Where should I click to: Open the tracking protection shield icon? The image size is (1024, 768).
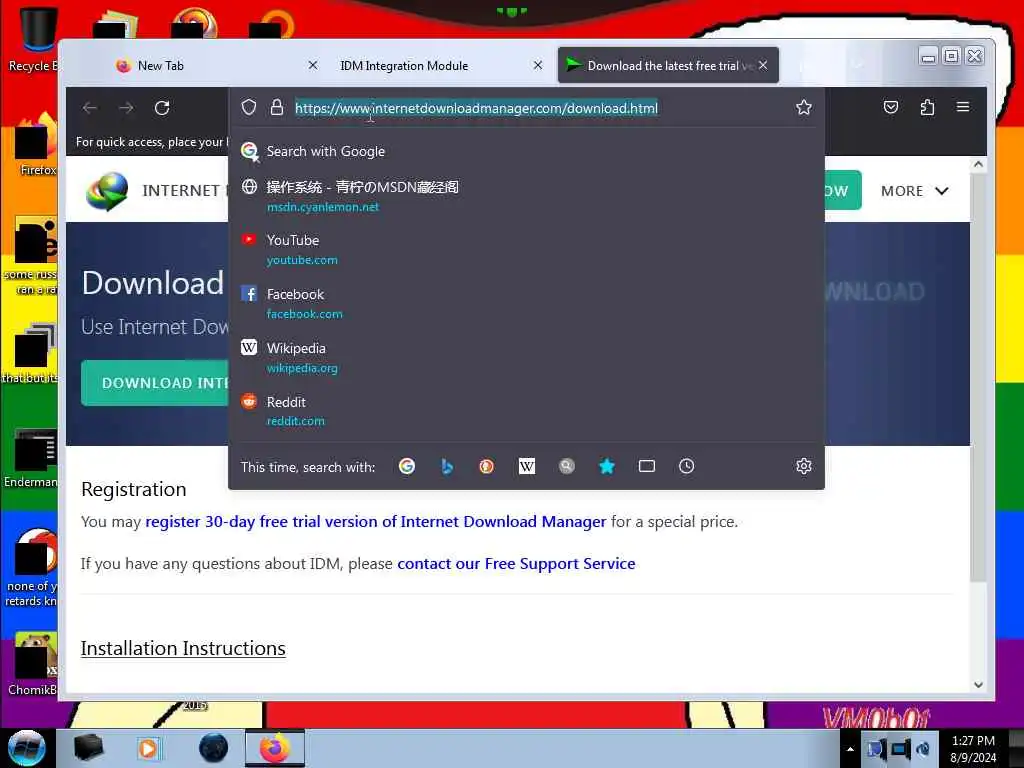coord(249,107)
